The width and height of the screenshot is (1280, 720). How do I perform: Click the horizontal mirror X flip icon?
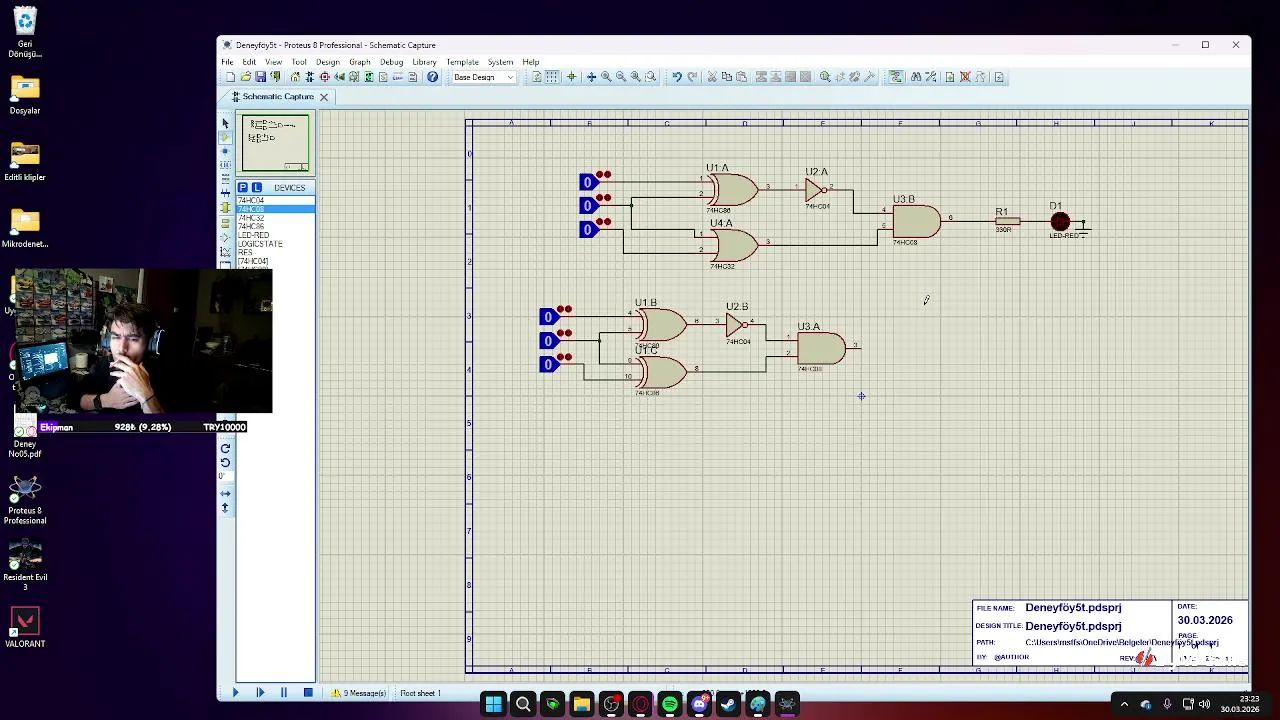[225, 493]
